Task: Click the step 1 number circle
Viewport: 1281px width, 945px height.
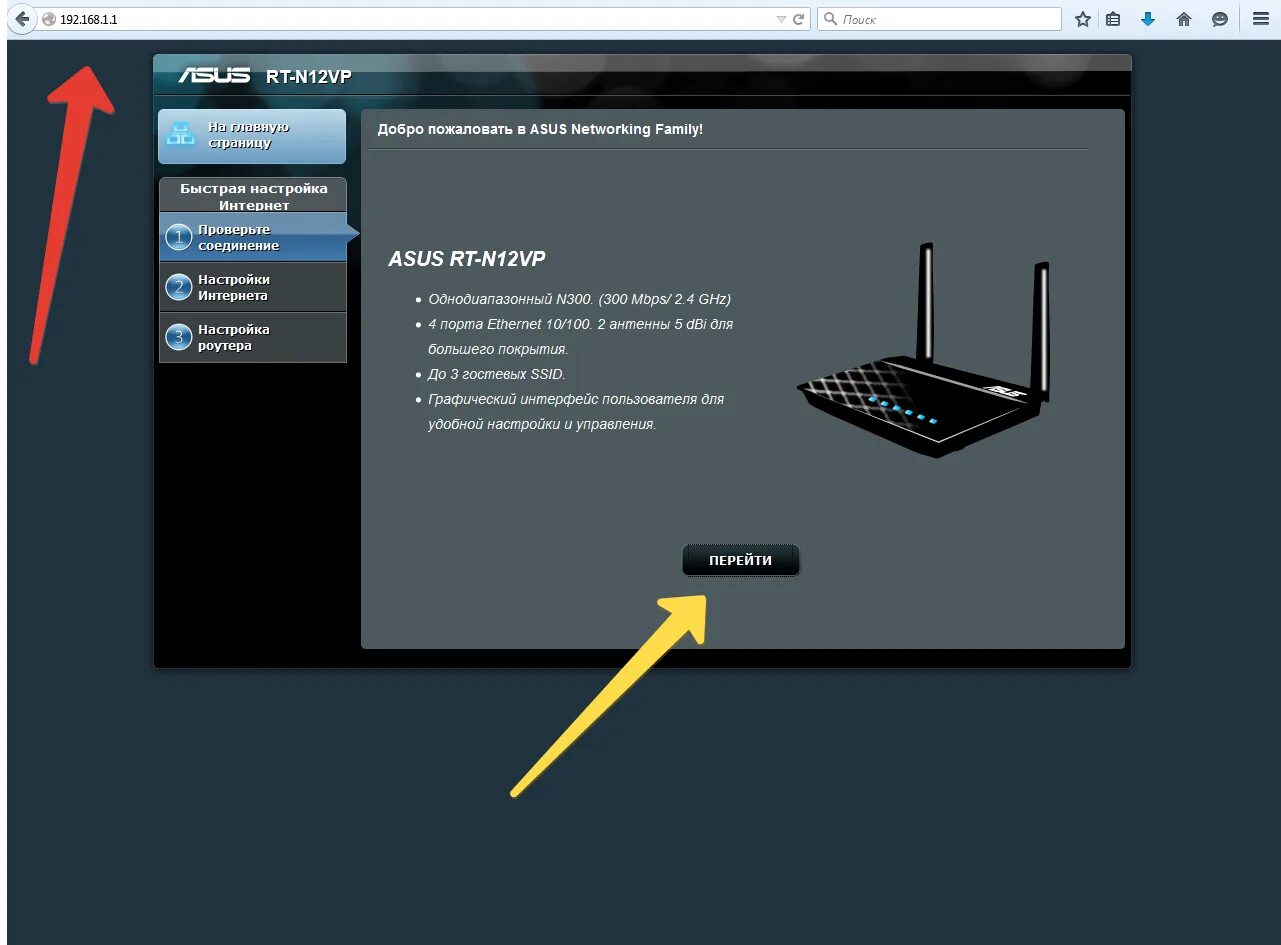Action: click(179, 237)
